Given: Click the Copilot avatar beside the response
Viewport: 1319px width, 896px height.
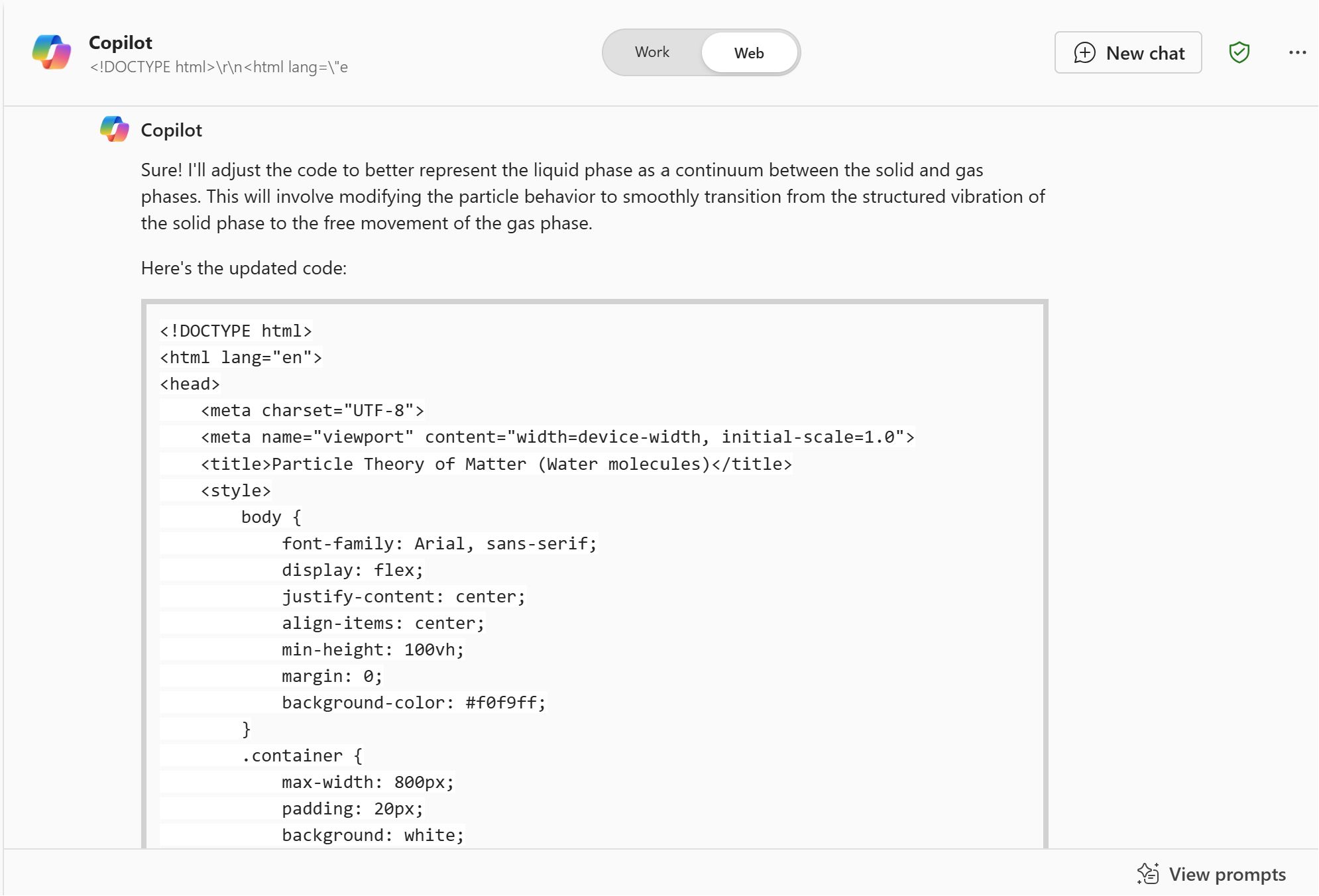Looking at the screenshot, I should (x=115, y=129).
